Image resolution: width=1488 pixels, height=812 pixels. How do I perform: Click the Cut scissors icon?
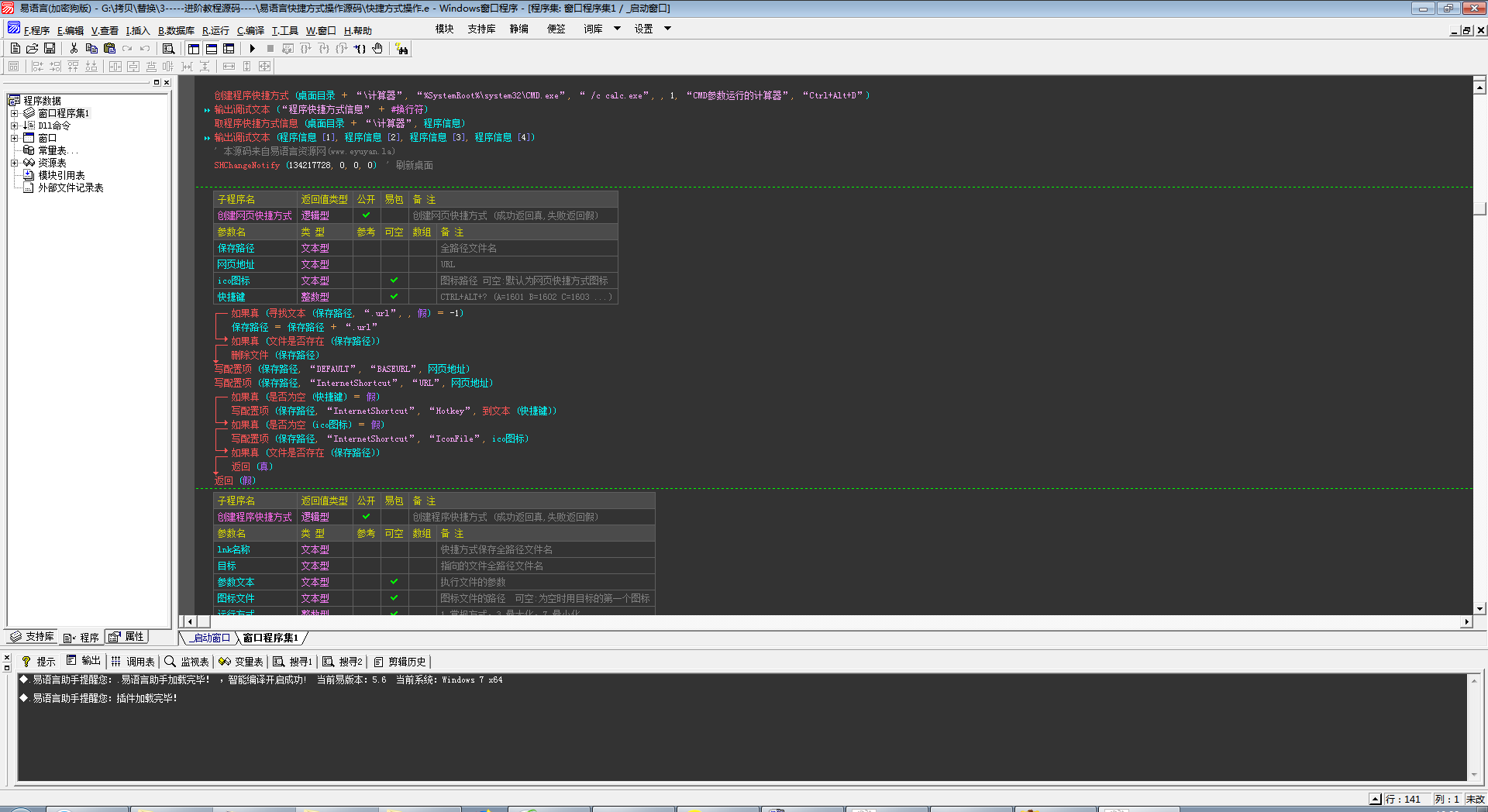[74, 48]
